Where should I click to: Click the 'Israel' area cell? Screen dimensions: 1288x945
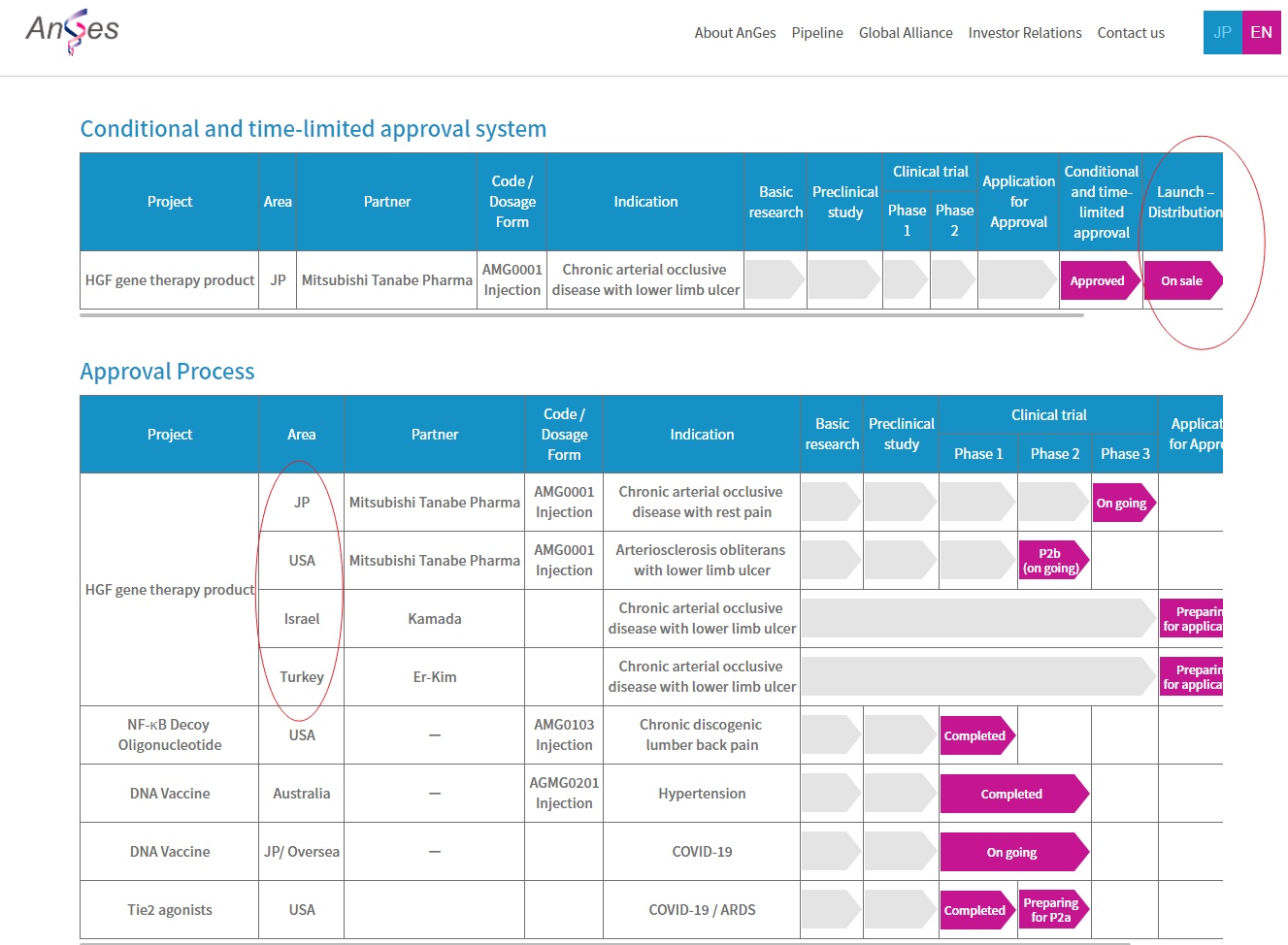[x=302, y=619]
